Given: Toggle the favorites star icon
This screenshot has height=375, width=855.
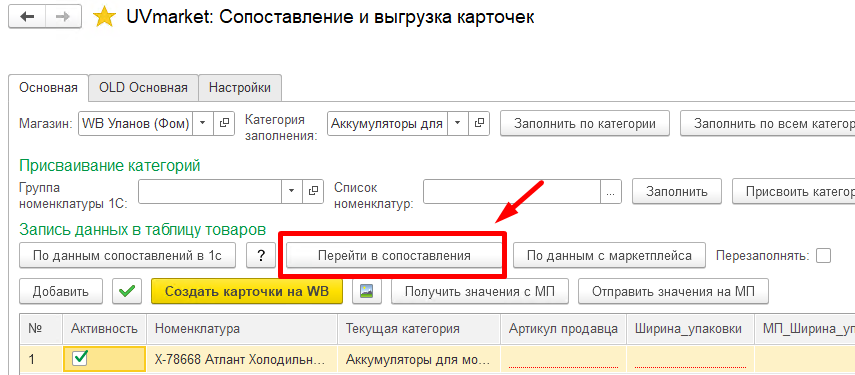Looking at the screenshot, I should pyautogui.click(x=104, y=17).
